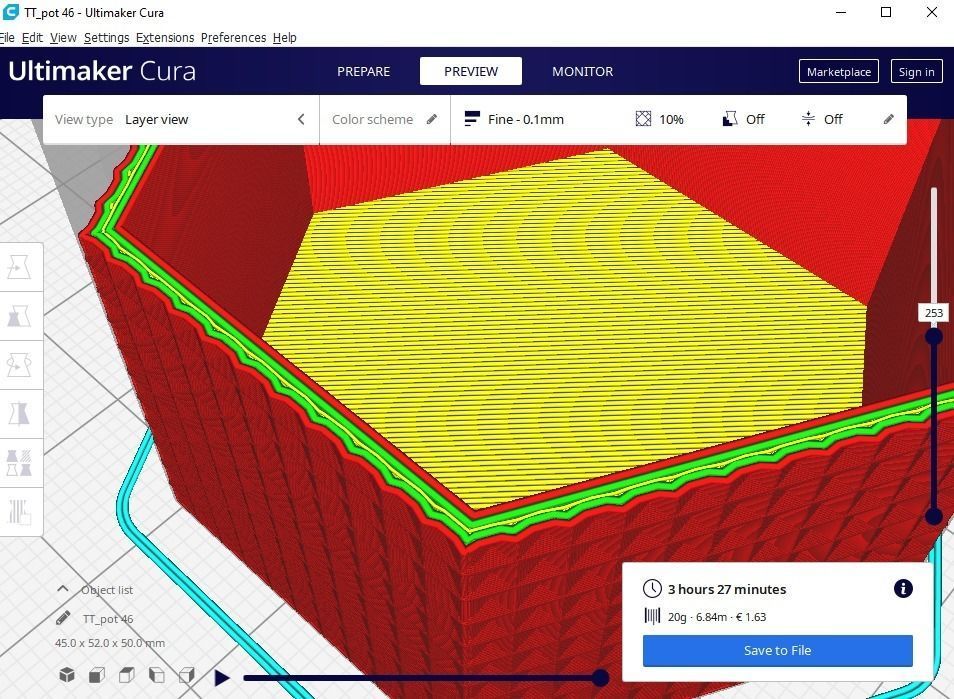Open the Preferences menu
This screenshot has width=954, height=699.
click(234, 38)
